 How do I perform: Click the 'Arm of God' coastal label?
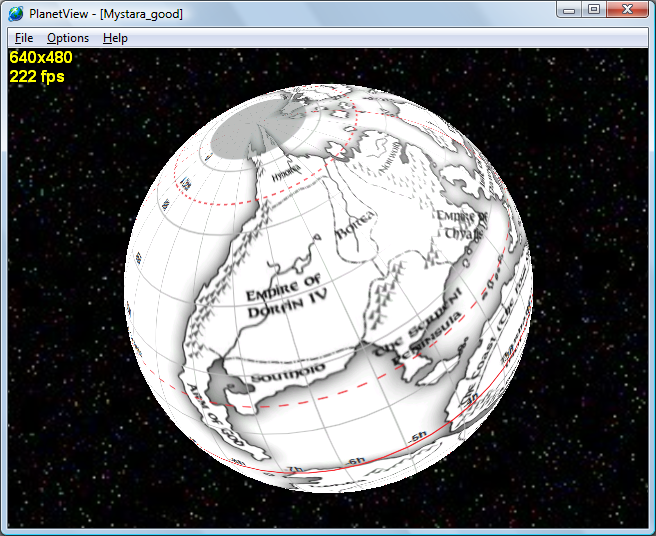pos(214,413)
